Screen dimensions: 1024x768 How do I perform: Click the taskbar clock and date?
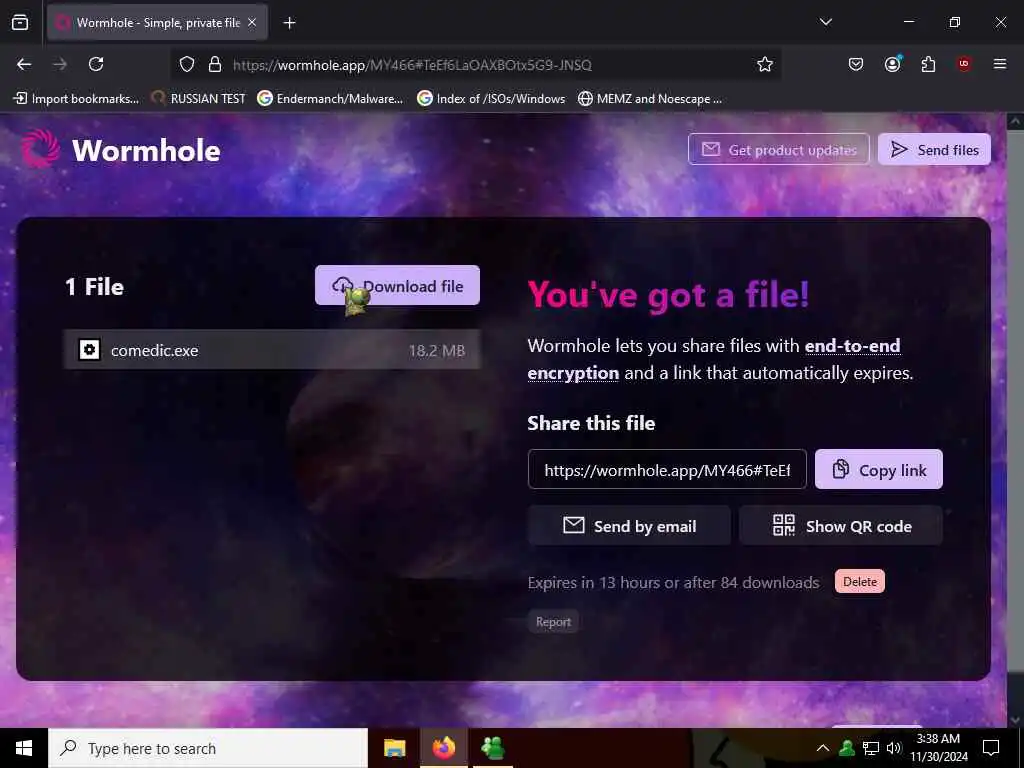(x=938, y=748)
